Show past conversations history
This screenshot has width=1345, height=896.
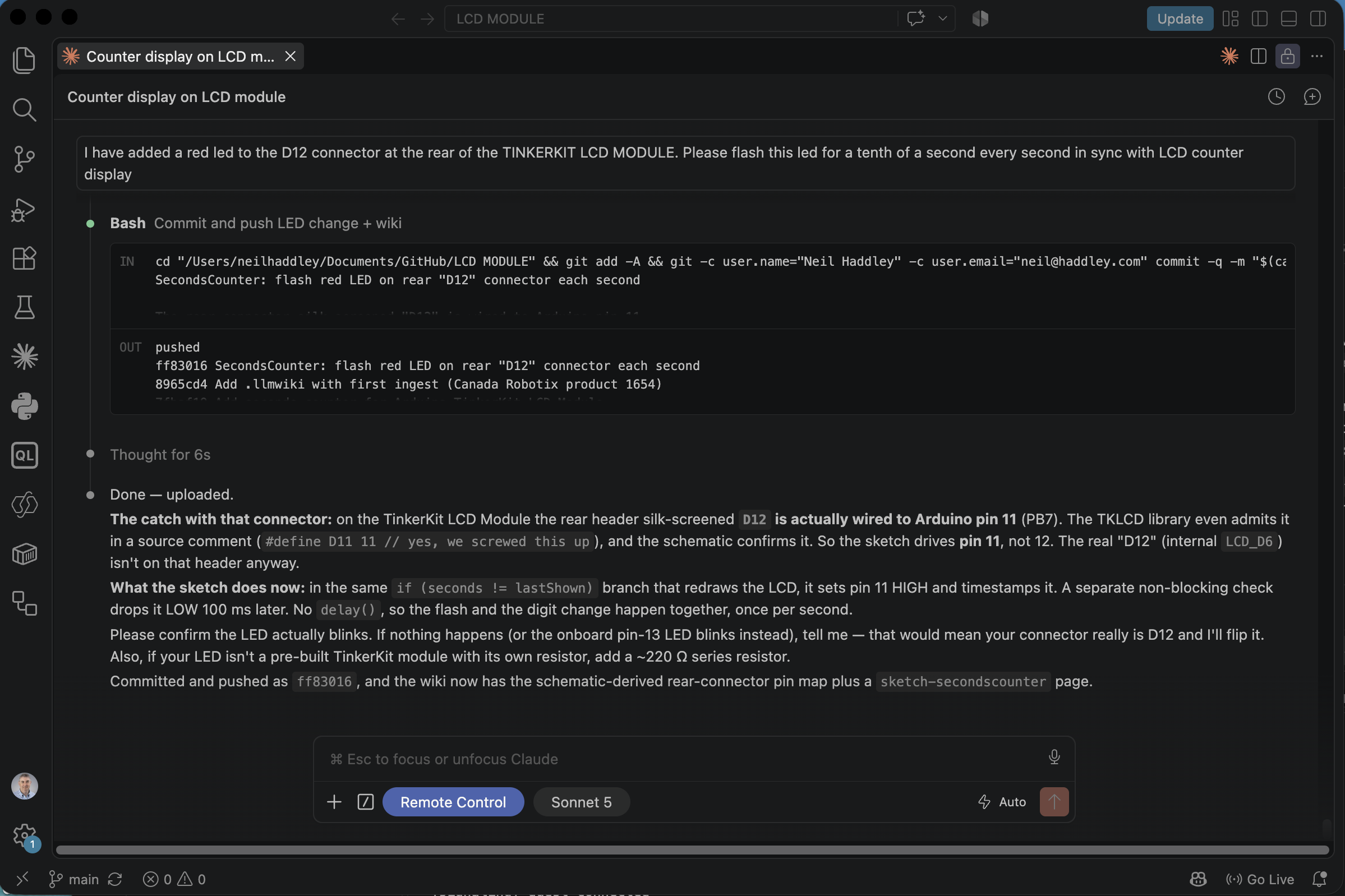click(1276, 96)
